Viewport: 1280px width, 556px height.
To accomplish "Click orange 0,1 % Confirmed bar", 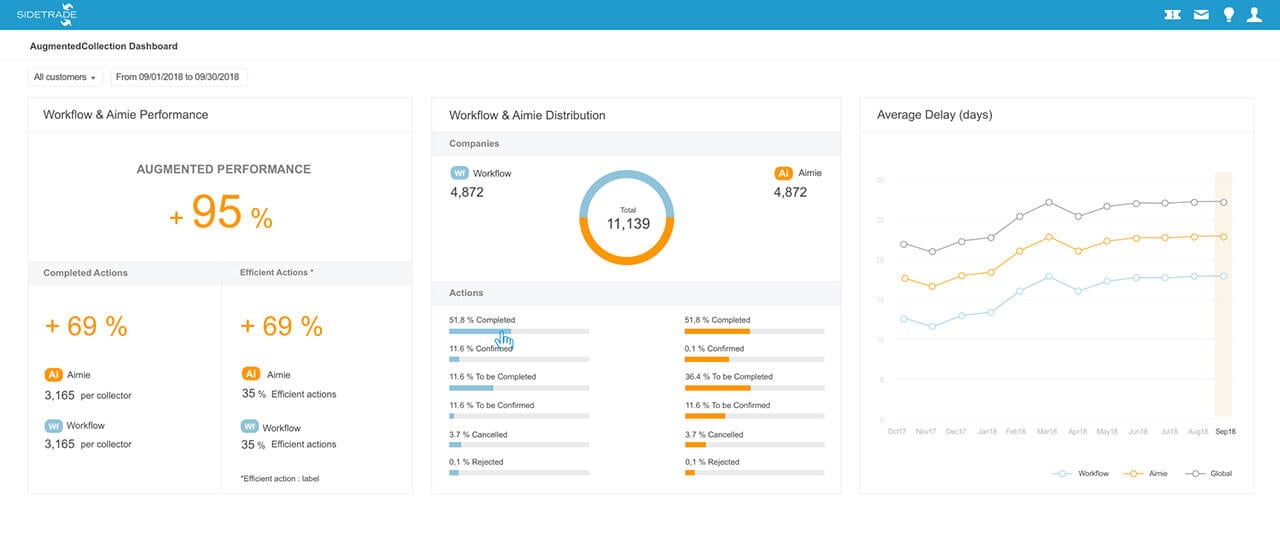I will pyautogui.click(x=755, y=358).
